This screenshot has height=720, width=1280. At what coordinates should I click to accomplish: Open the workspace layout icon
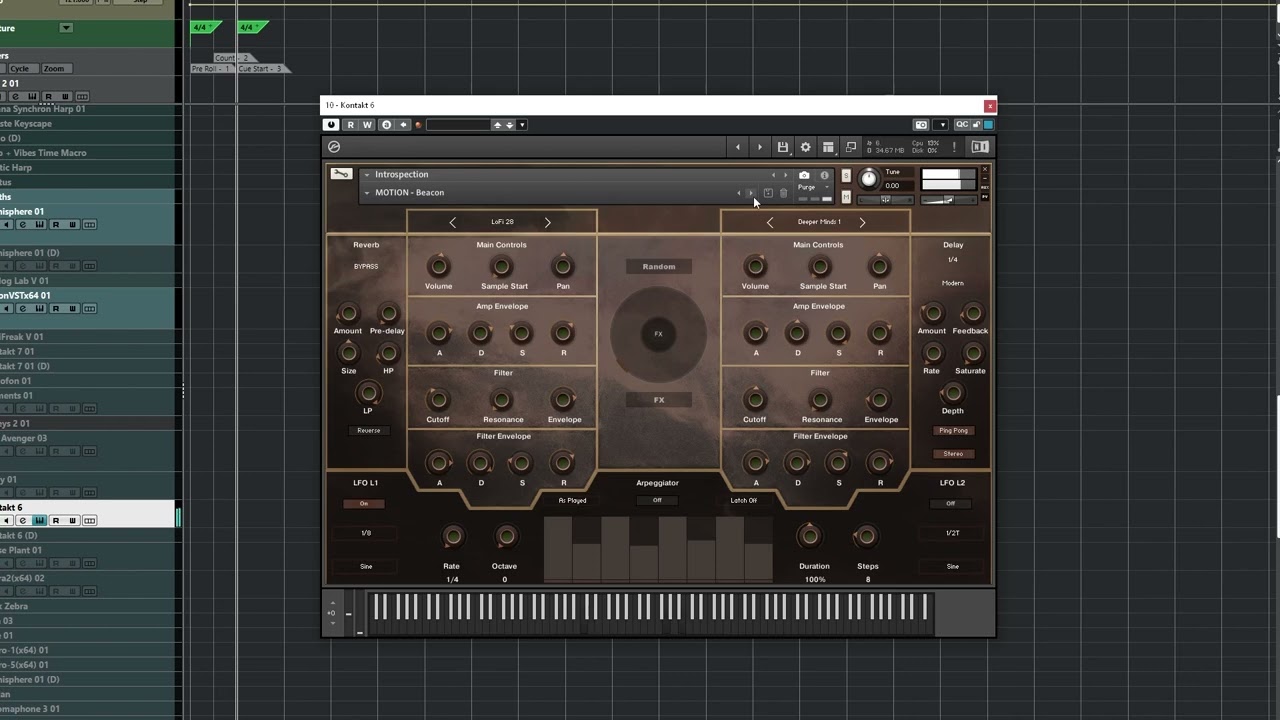click(x=828, y=147)
